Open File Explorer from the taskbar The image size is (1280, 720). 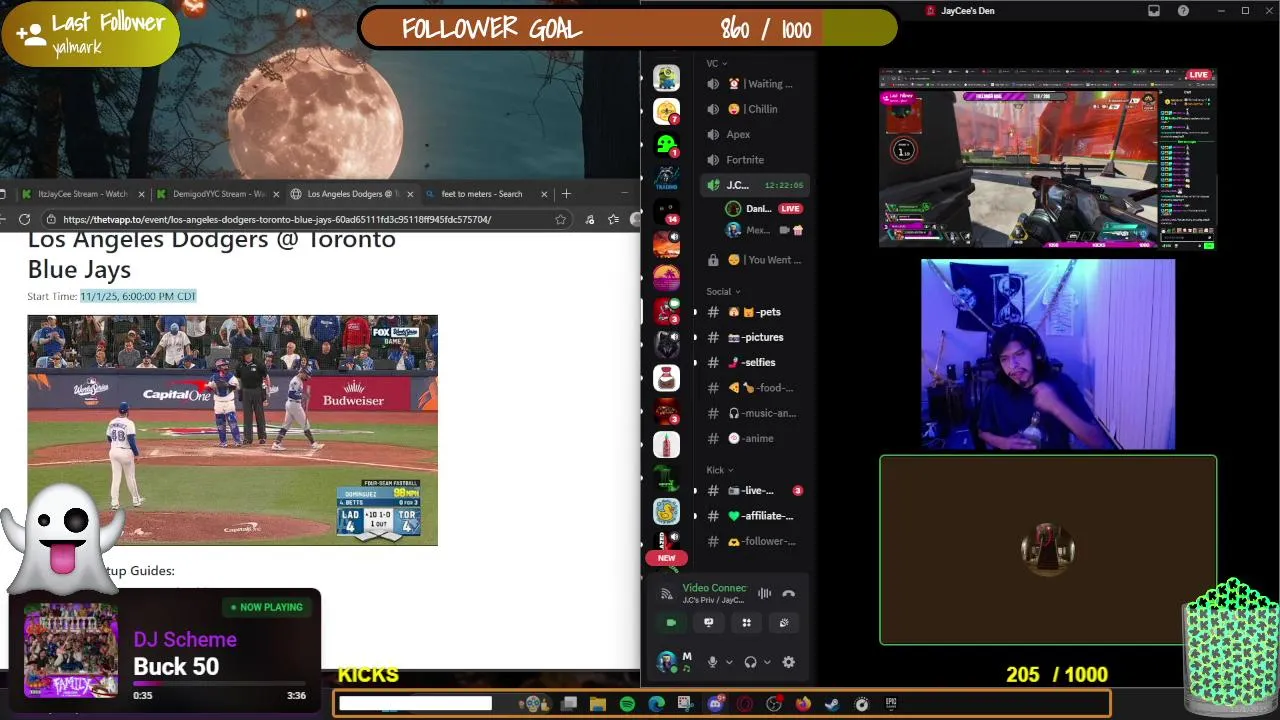[598, 704]
